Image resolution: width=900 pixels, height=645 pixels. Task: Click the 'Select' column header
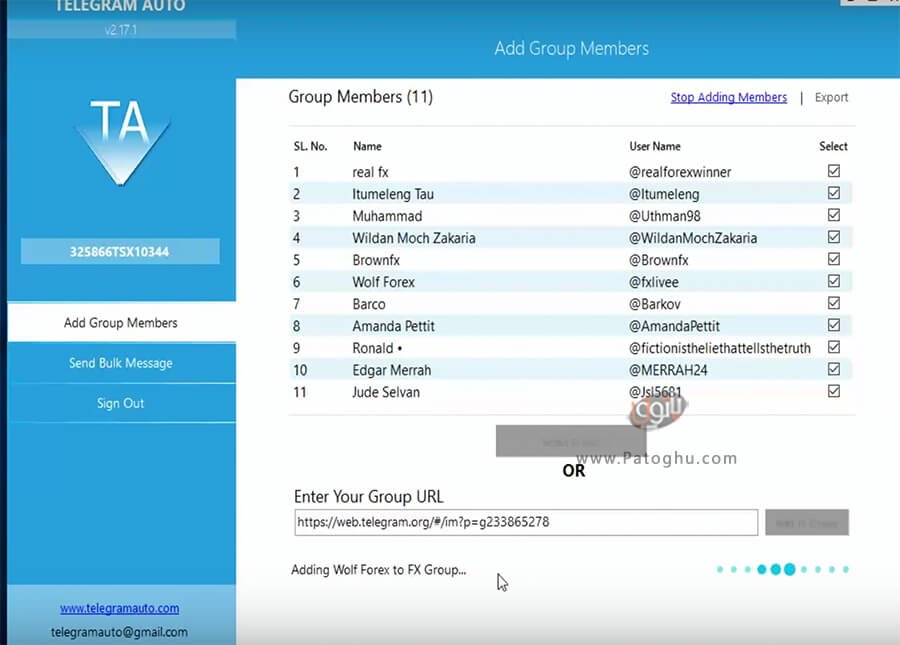(x=833, y=146)
